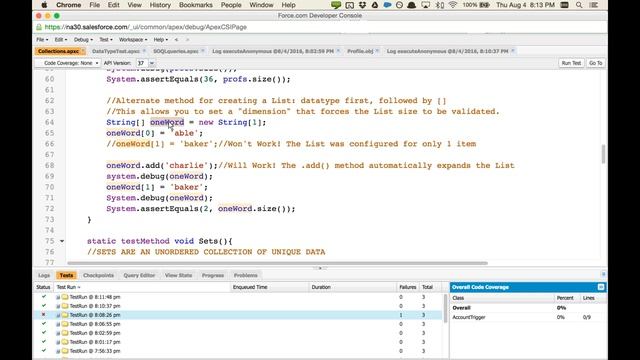Viewport: 640px width, 360px height.
Task: Close the Collections.apxc tab
Action: tap(83, 51)
